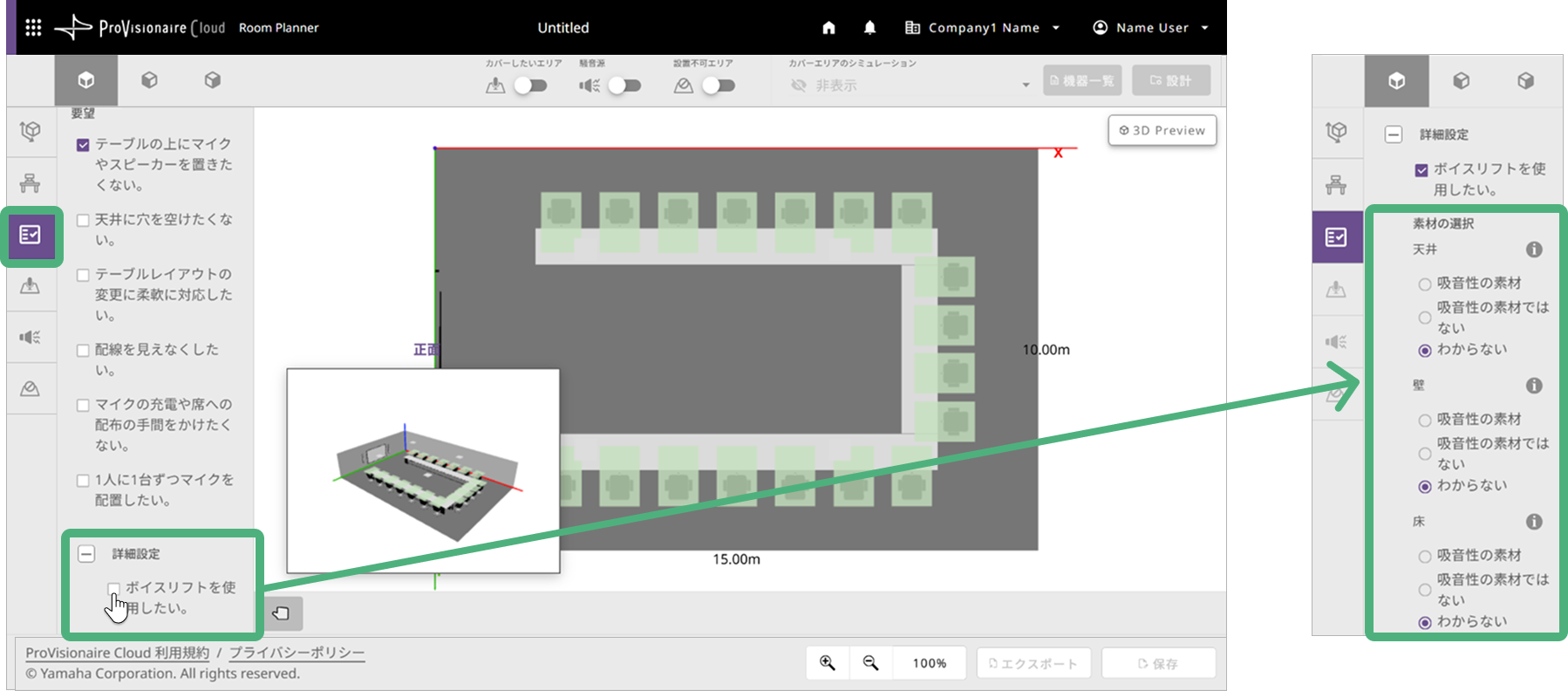Image resolution: width=1568 pixels, height=691 pixels.
Task: Open the プライバシーポリシー link
Action: click(297, 653)
